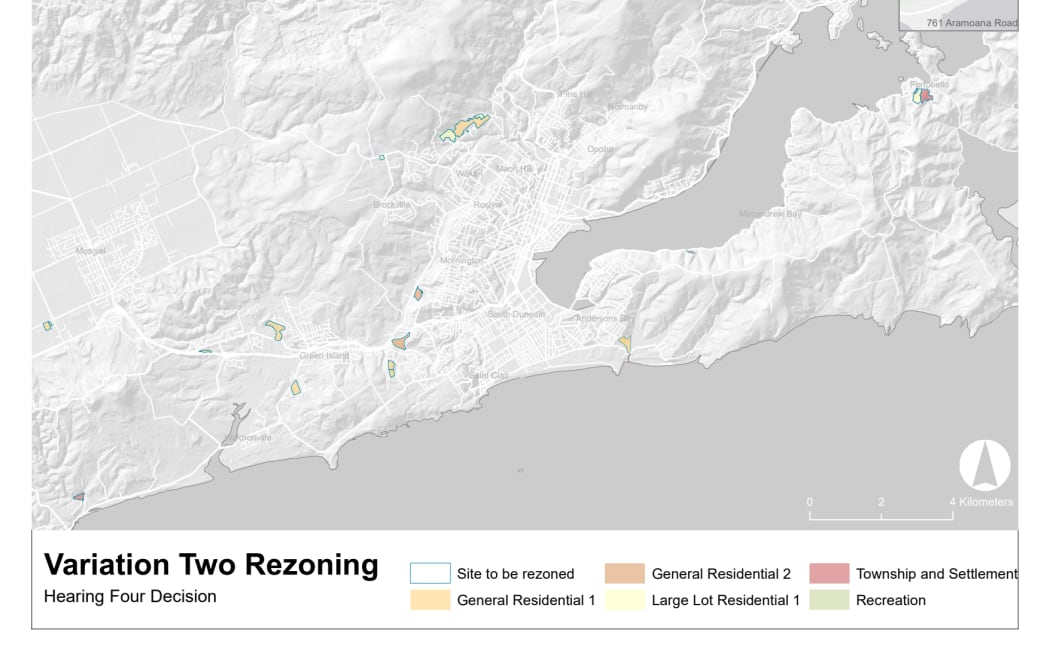1050x656 pixels.
Task: Click the Portobello place label
Action: point(930,84)
